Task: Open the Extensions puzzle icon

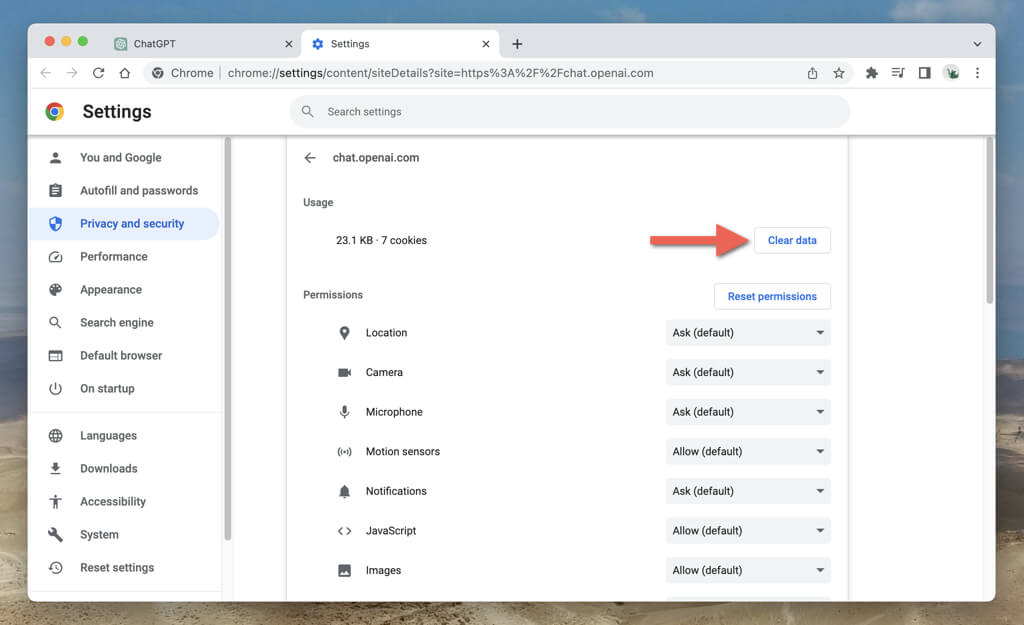Action: coord(871,73)
